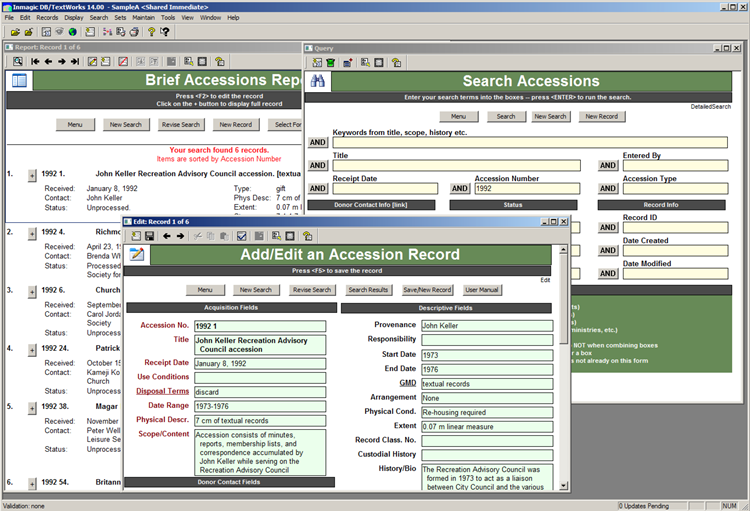Open the Disposal Terms link
The height and width of the screenshot is (511, 750).
pos(163,391)
